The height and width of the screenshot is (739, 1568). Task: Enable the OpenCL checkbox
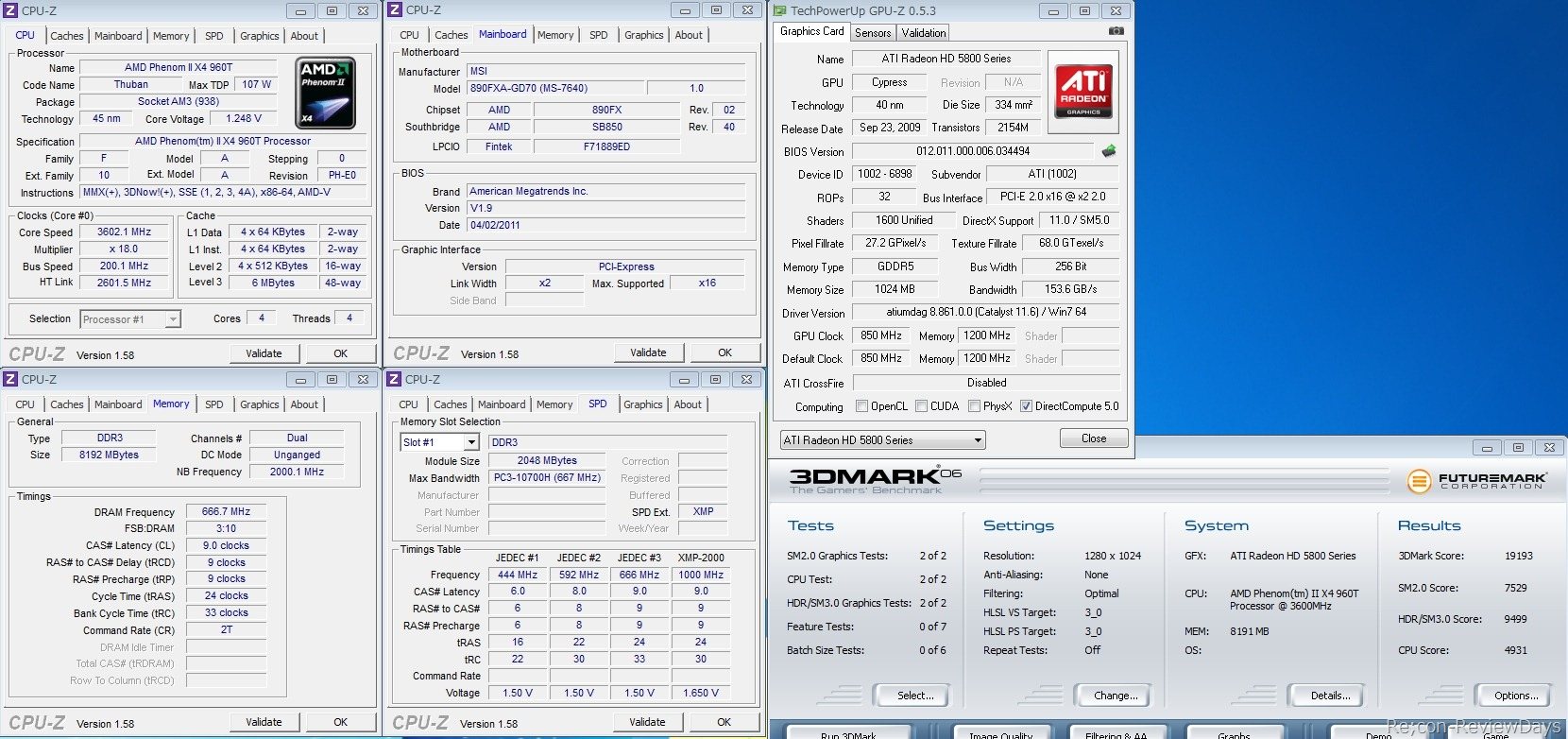pos(861,406)
